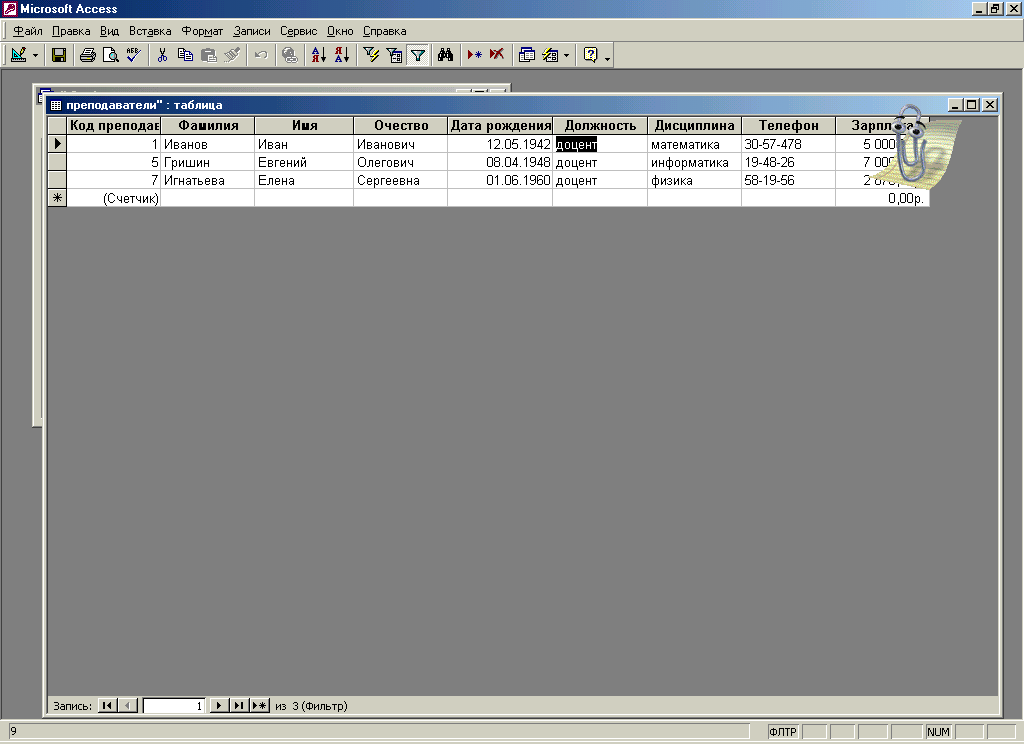Select the Гришин row selector

pos(57,162)
